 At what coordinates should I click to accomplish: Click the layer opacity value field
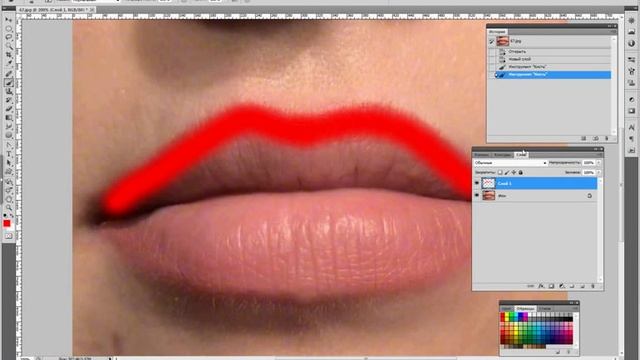coord(589,163)
